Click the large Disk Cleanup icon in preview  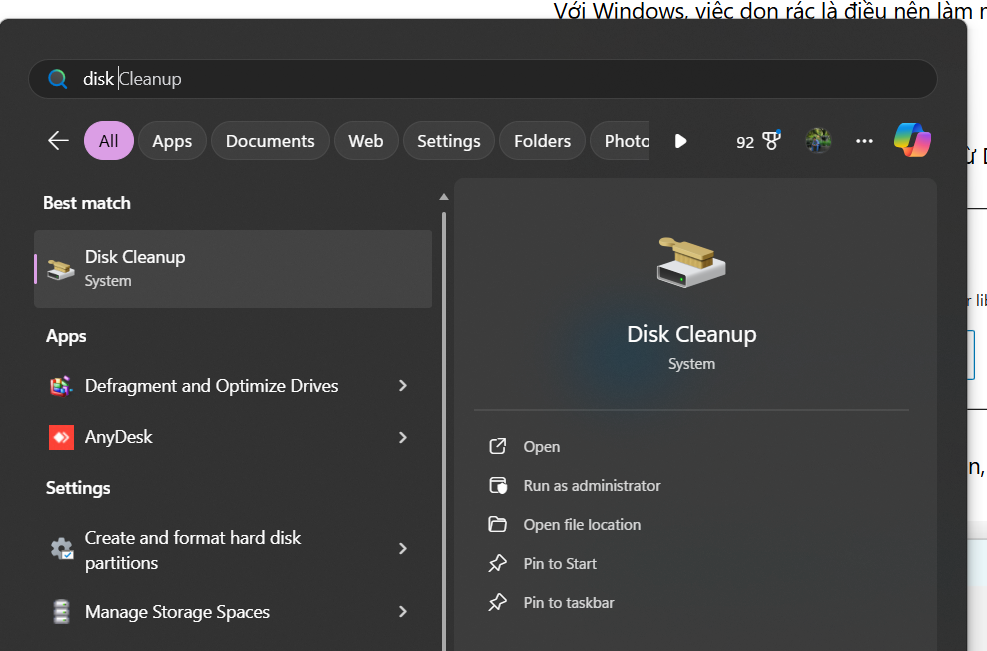pyautogui.click(x=691, y=264)
